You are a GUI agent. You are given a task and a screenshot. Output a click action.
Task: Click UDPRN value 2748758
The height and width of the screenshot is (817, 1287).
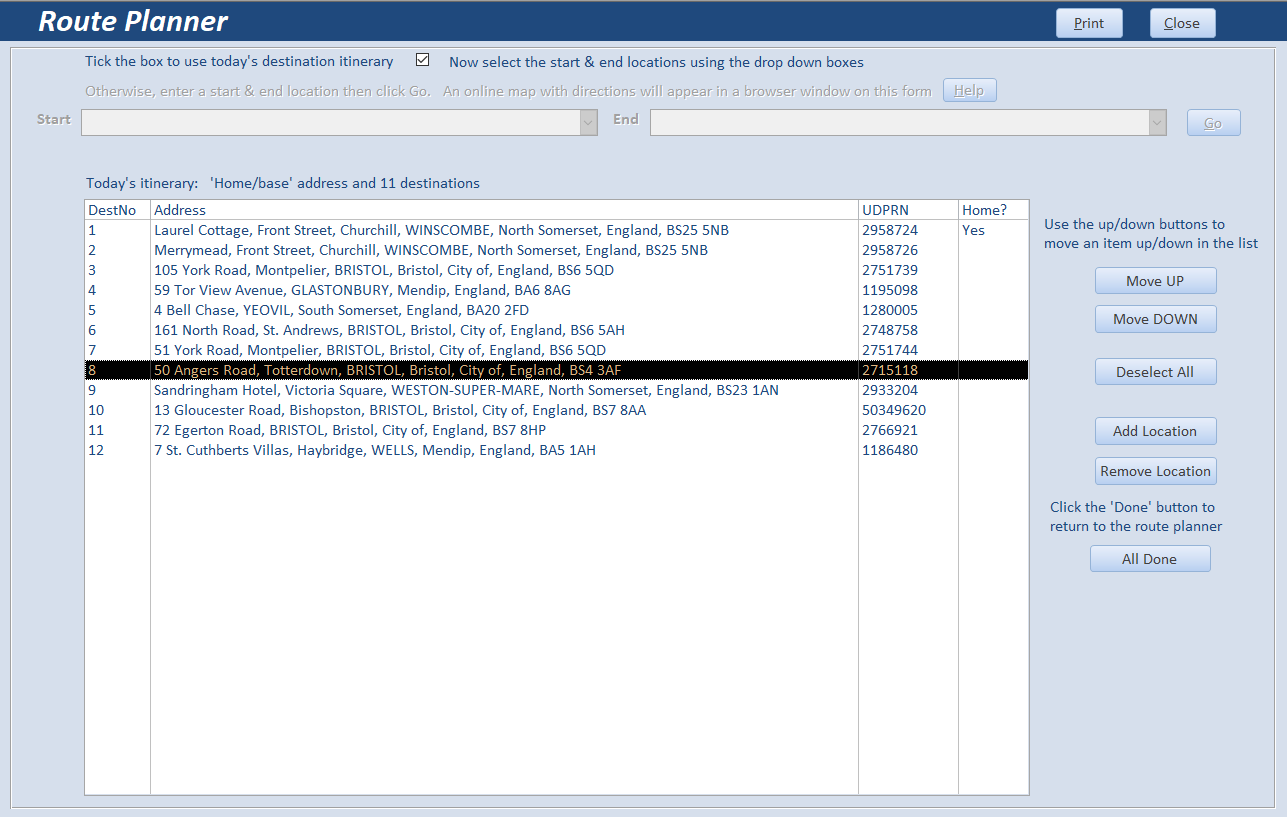tap(890, 330)
